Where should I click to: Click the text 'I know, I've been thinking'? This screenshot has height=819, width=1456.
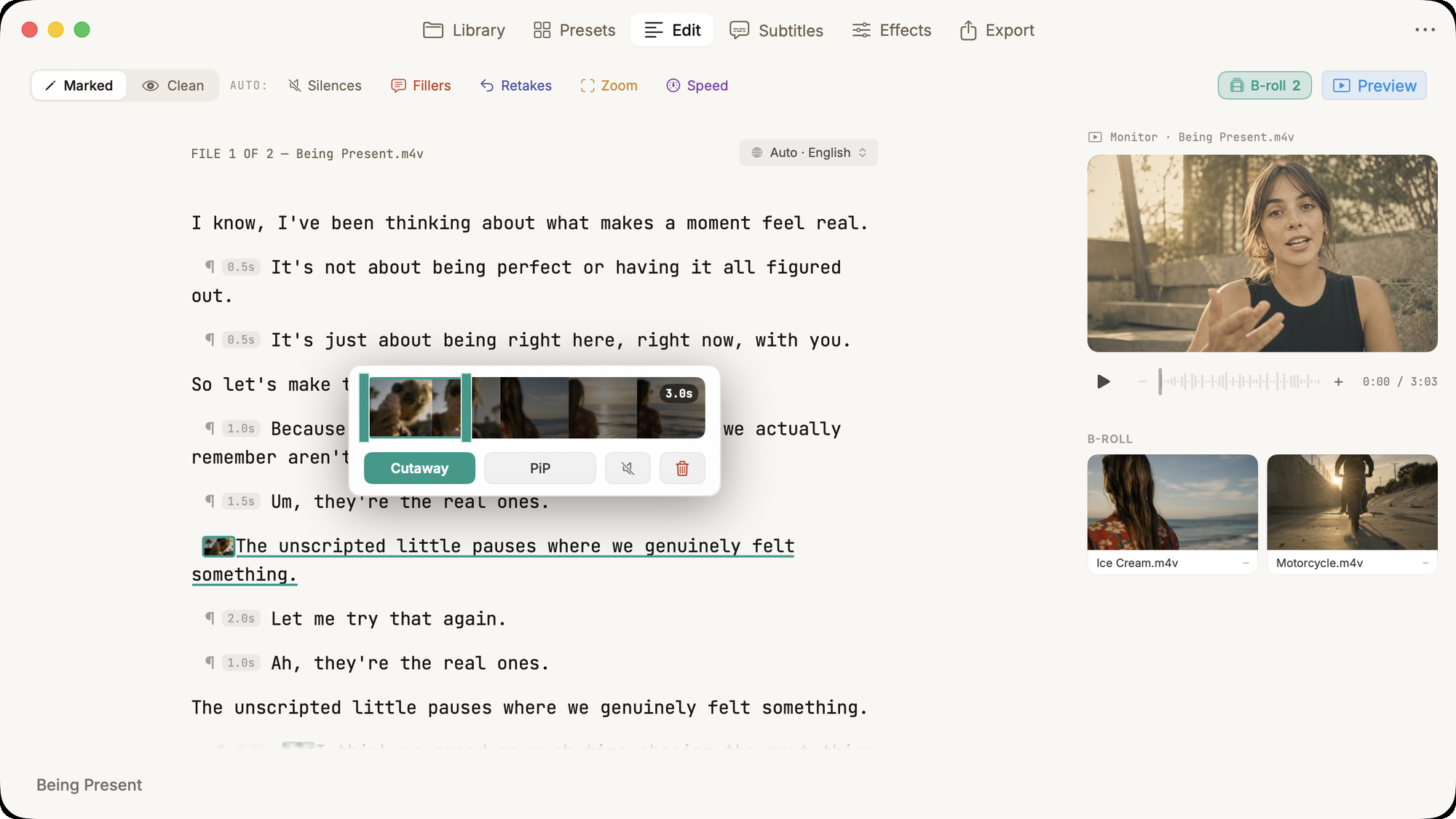click(x=331, y=223)
